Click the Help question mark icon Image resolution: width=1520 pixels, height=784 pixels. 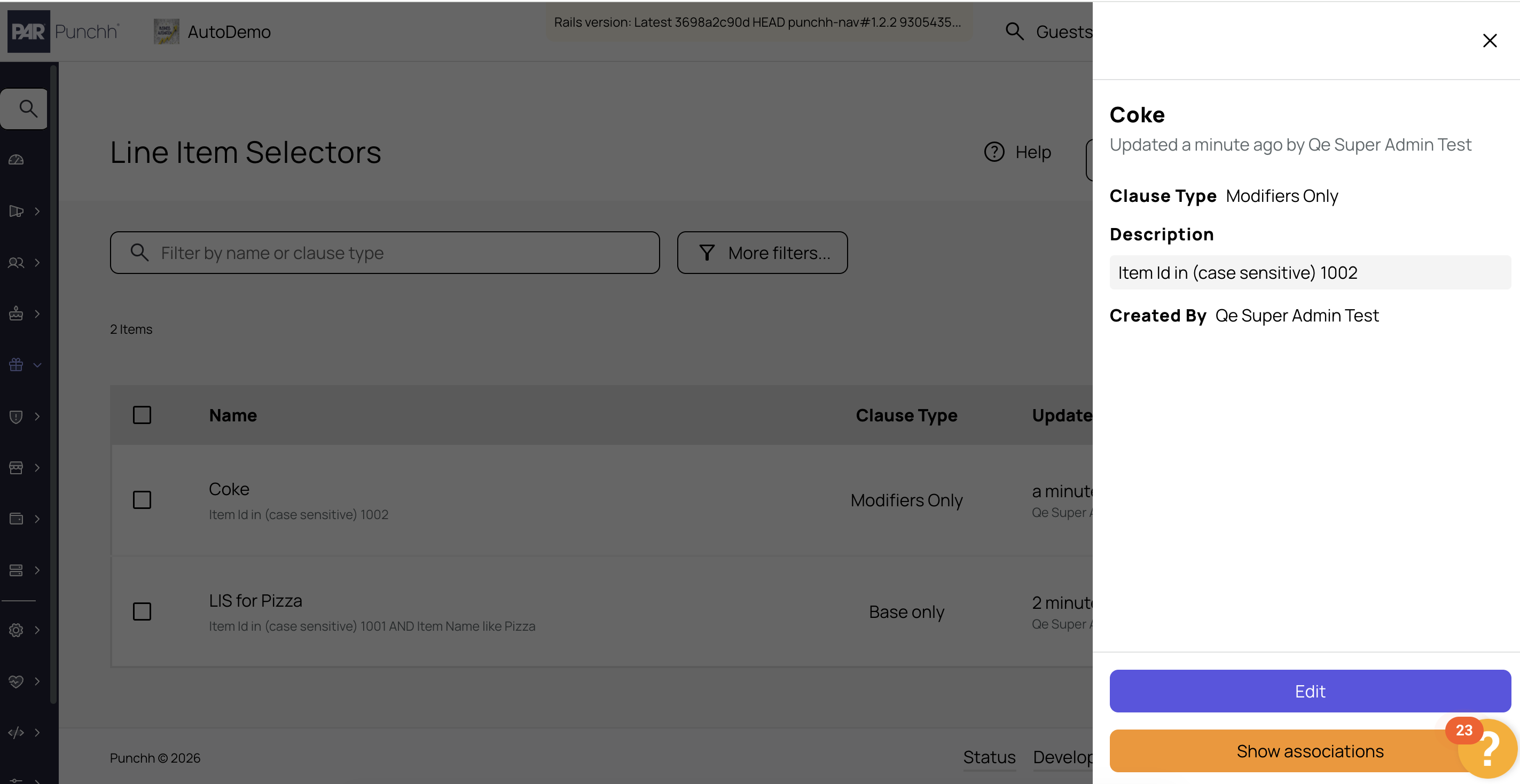(994, 152)
